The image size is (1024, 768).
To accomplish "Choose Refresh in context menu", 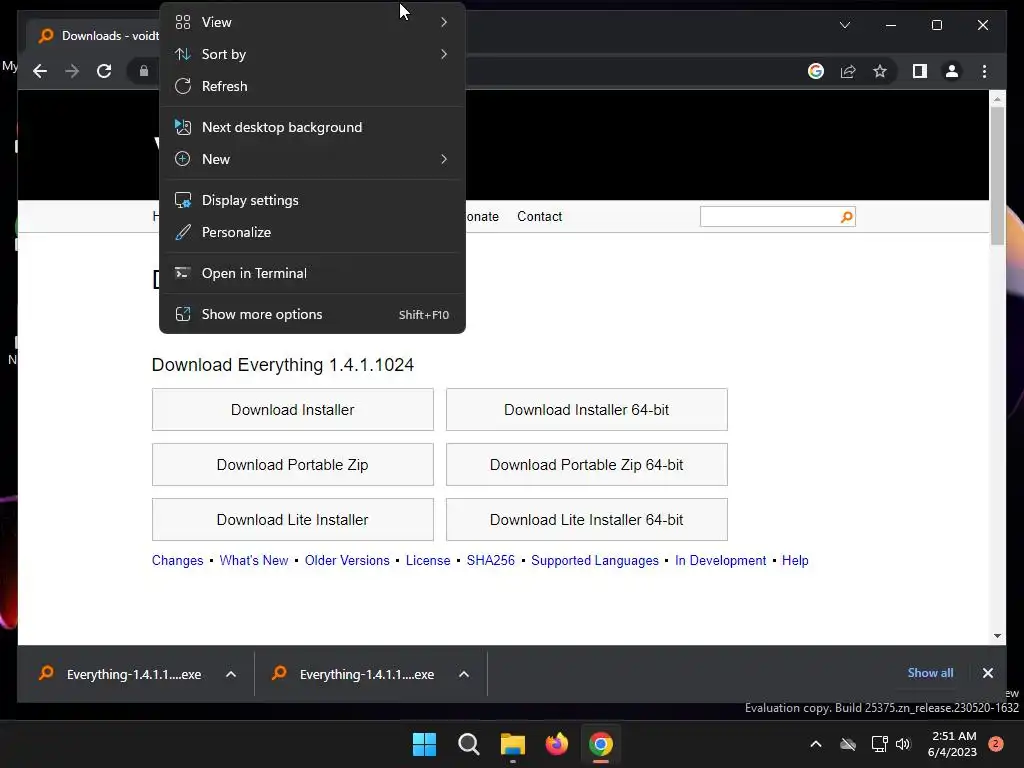I will click(x=312, y=86).
